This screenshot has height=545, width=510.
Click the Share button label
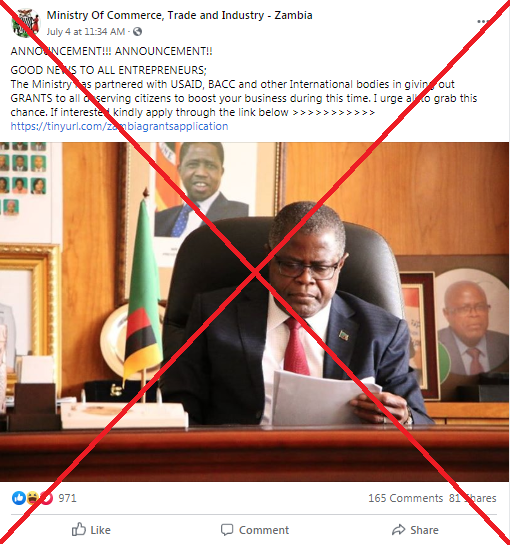pos(424,530)
